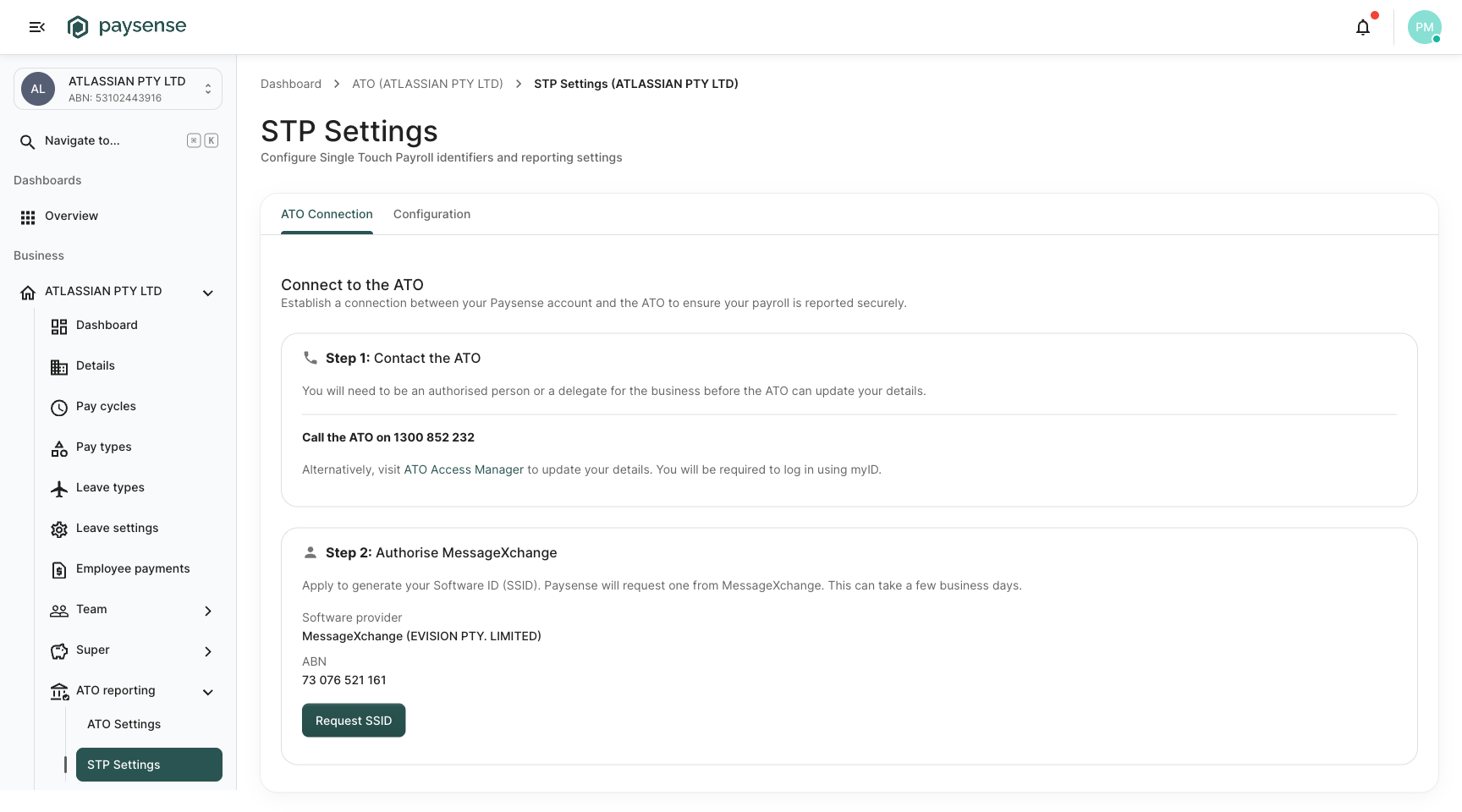The width and height of the screenshot is (1462, 812).
Task: Click the home icon beside ATLASSIAN PTY LTD
Action: click(28, 293)
